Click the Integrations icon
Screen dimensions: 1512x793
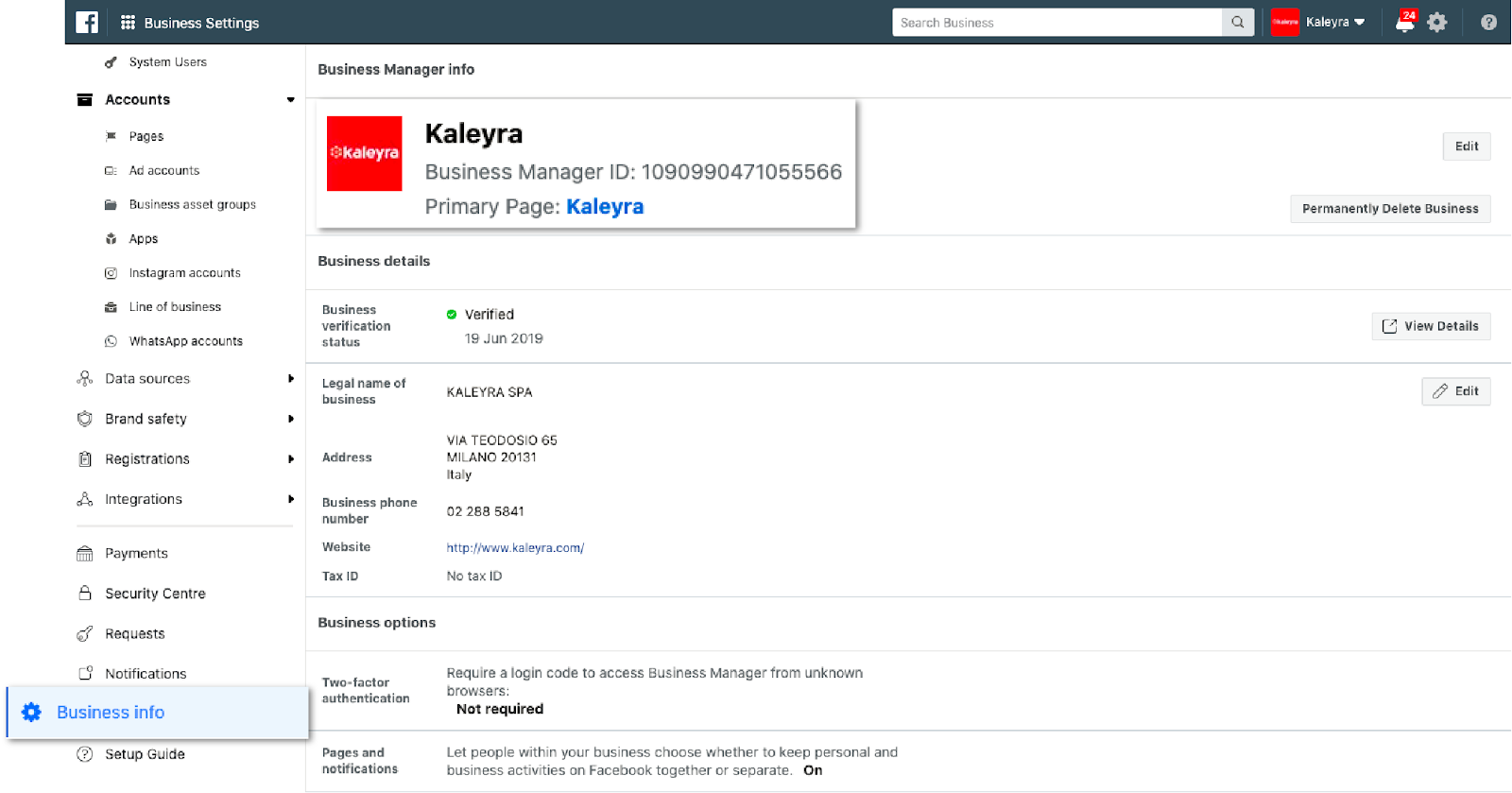[85, 499]
